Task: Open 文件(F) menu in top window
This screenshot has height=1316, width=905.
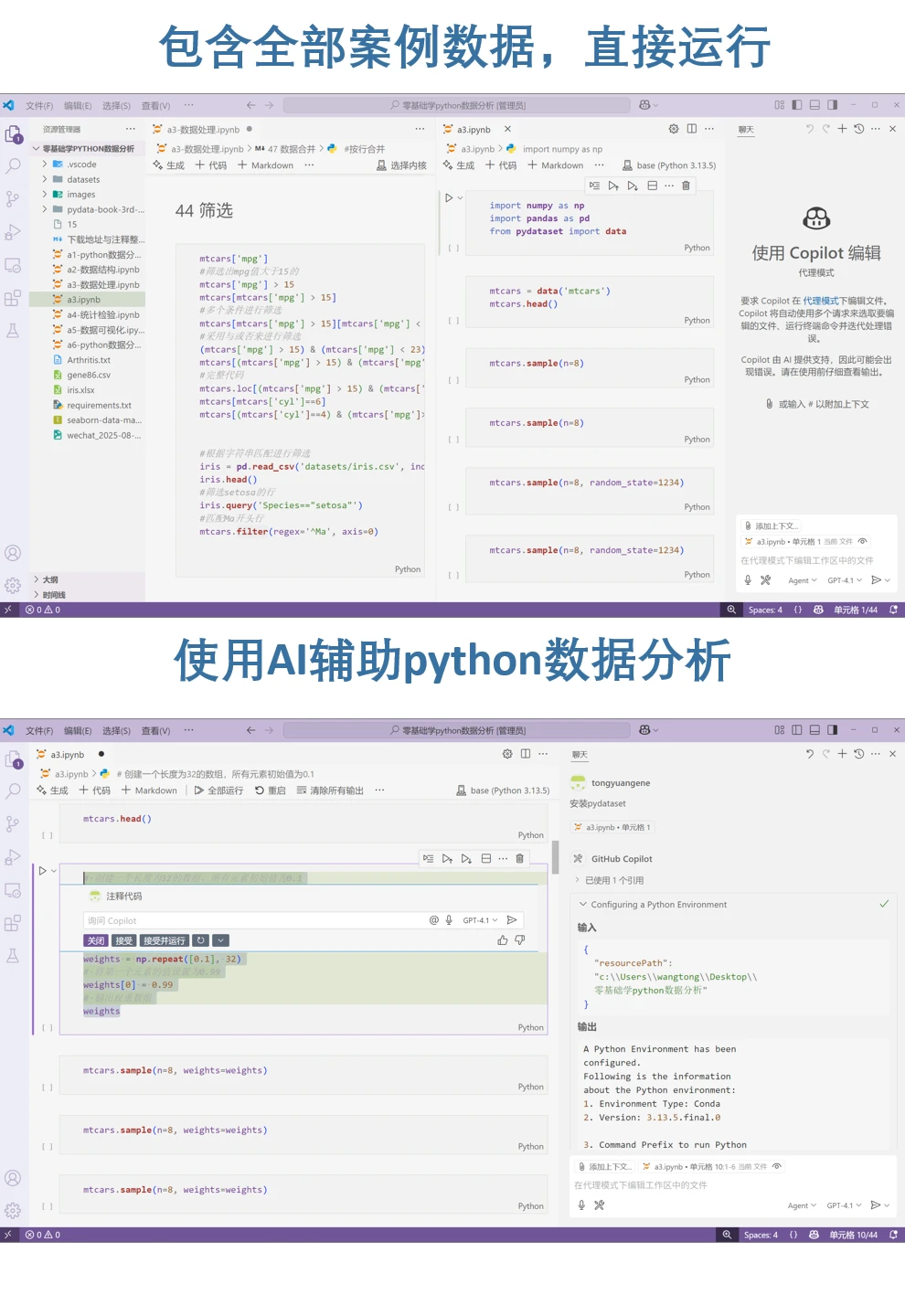Action: click(39, 106)
